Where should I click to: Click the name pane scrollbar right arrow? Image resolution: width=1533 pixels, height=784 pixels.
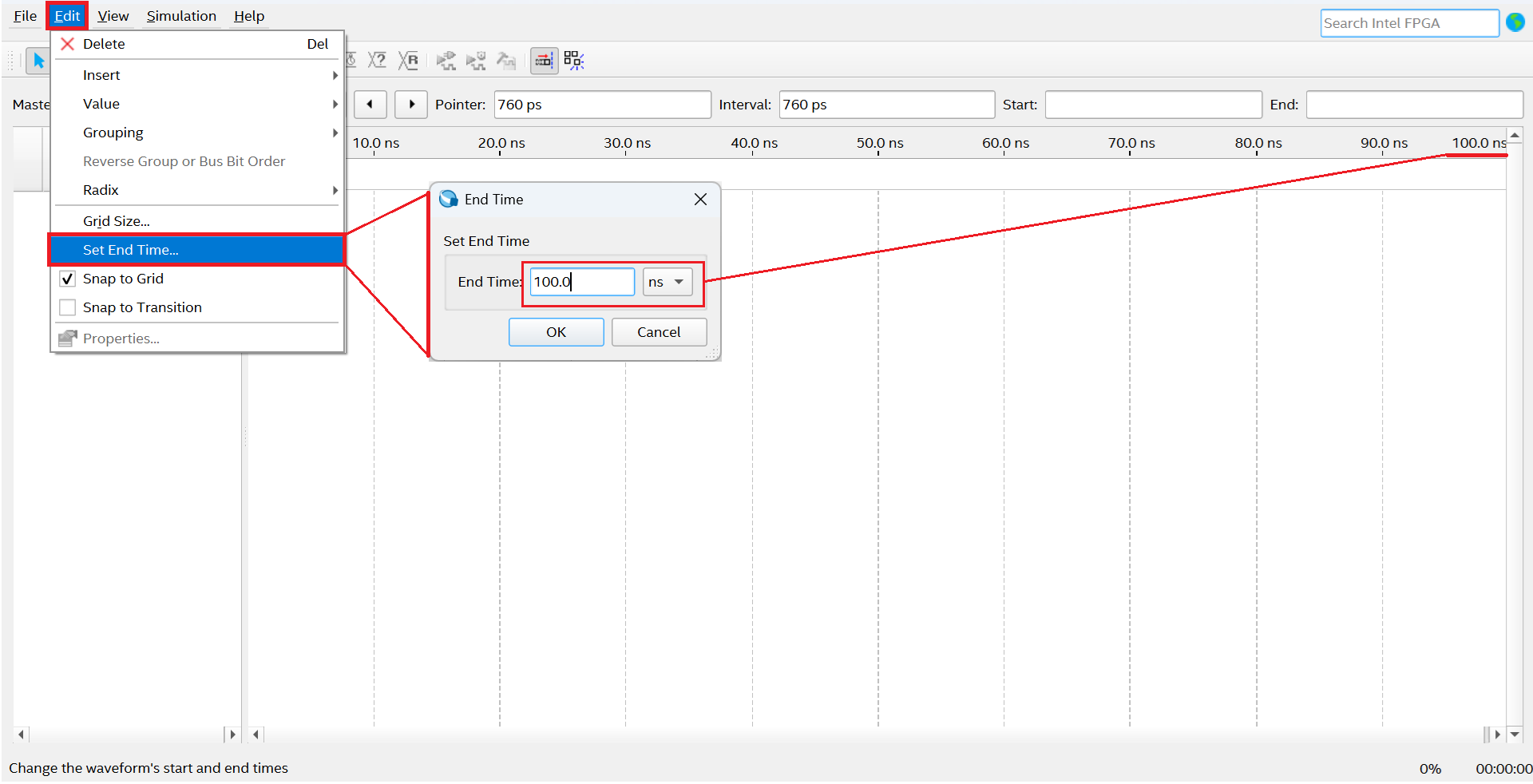(x=232, y=735)
